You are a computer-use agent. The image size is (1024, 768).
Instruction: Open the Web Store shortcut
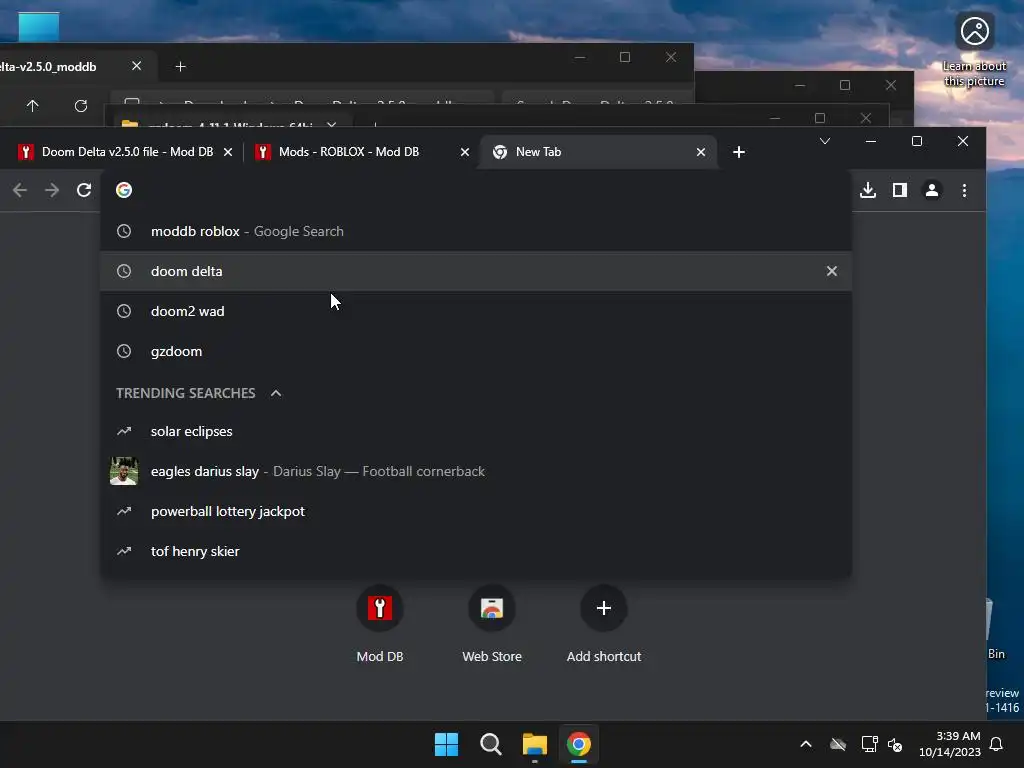(492, 624)
